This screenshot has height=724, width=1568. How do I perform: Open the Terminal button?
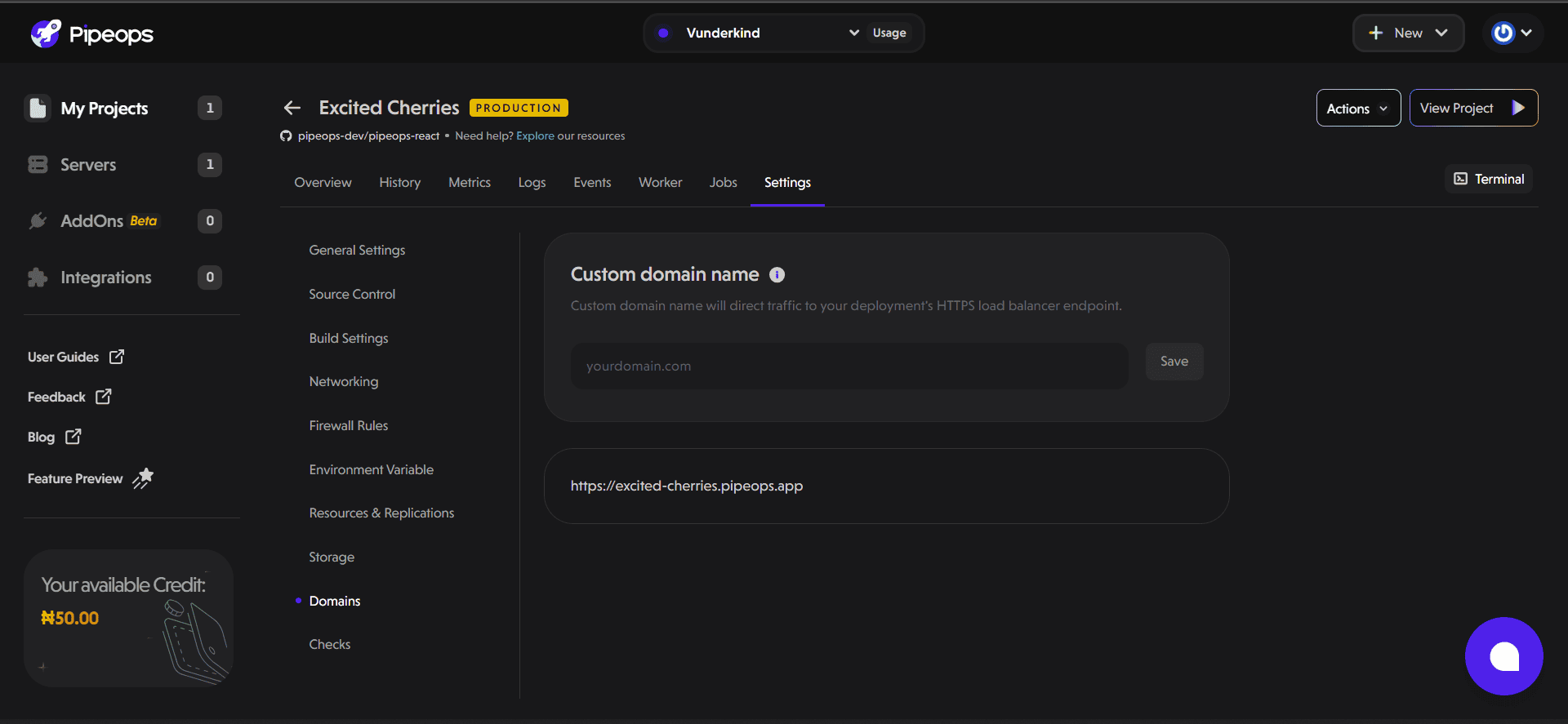(1489, 179)
